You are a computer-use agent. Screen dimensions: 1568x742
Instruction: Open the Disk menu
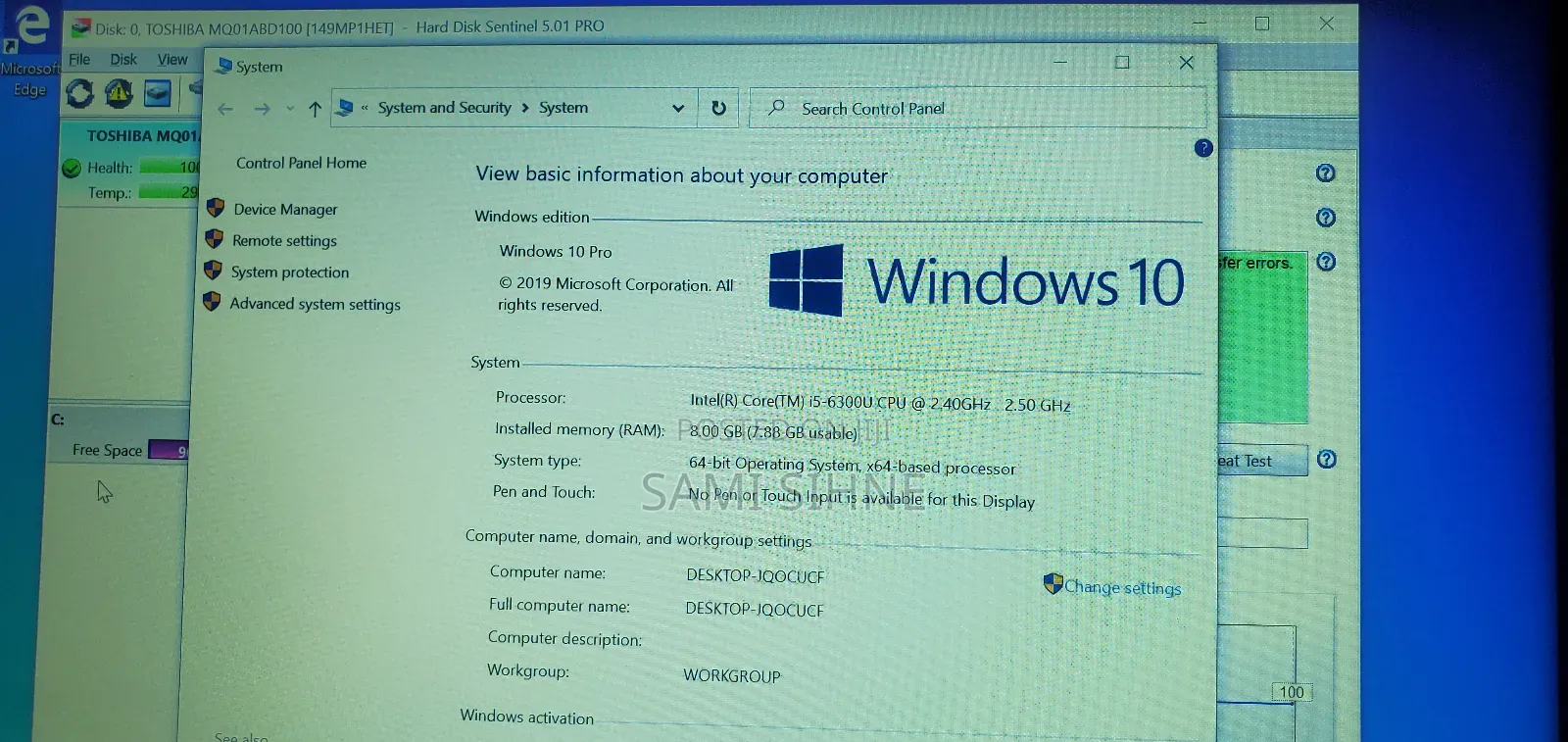[123, 60]
